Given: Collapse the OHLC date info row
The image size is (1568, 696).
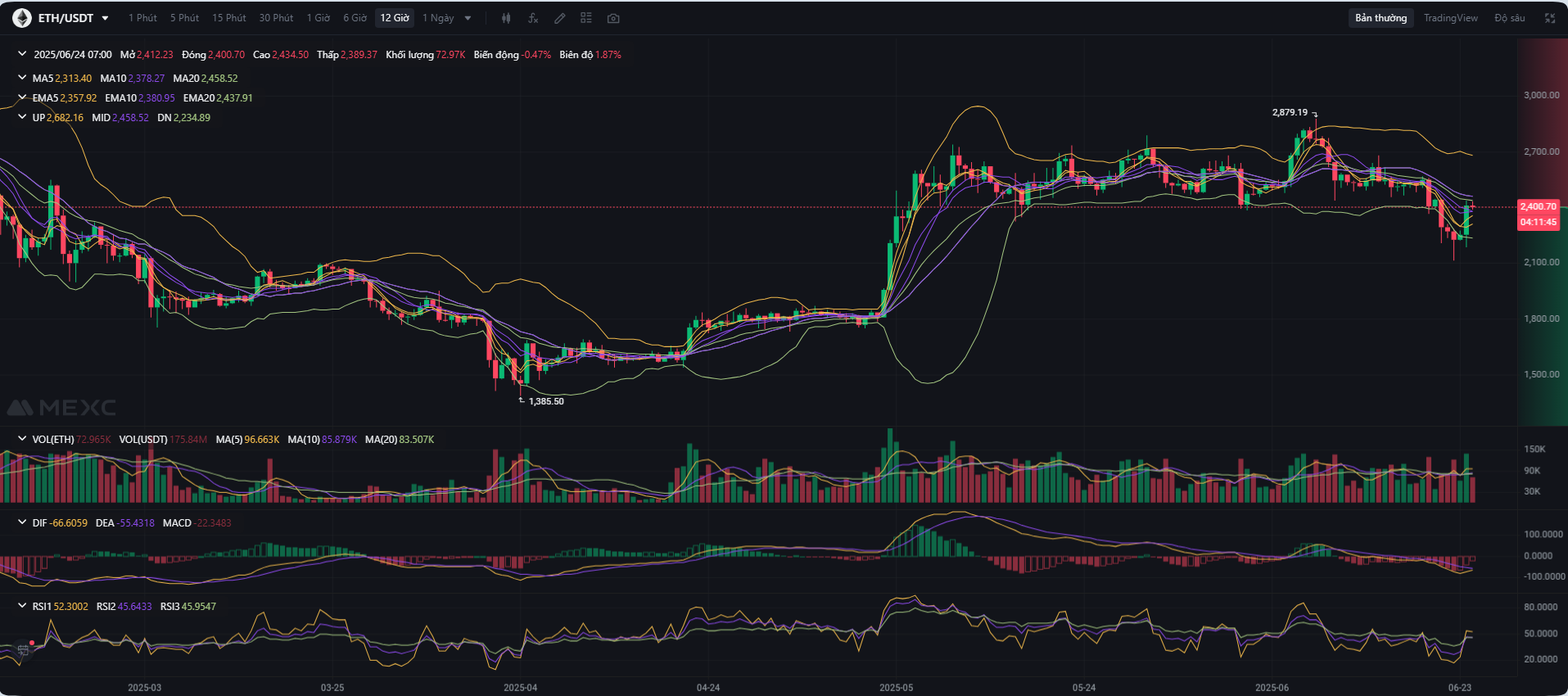Looking at the screenshot, I should [22, 54].
